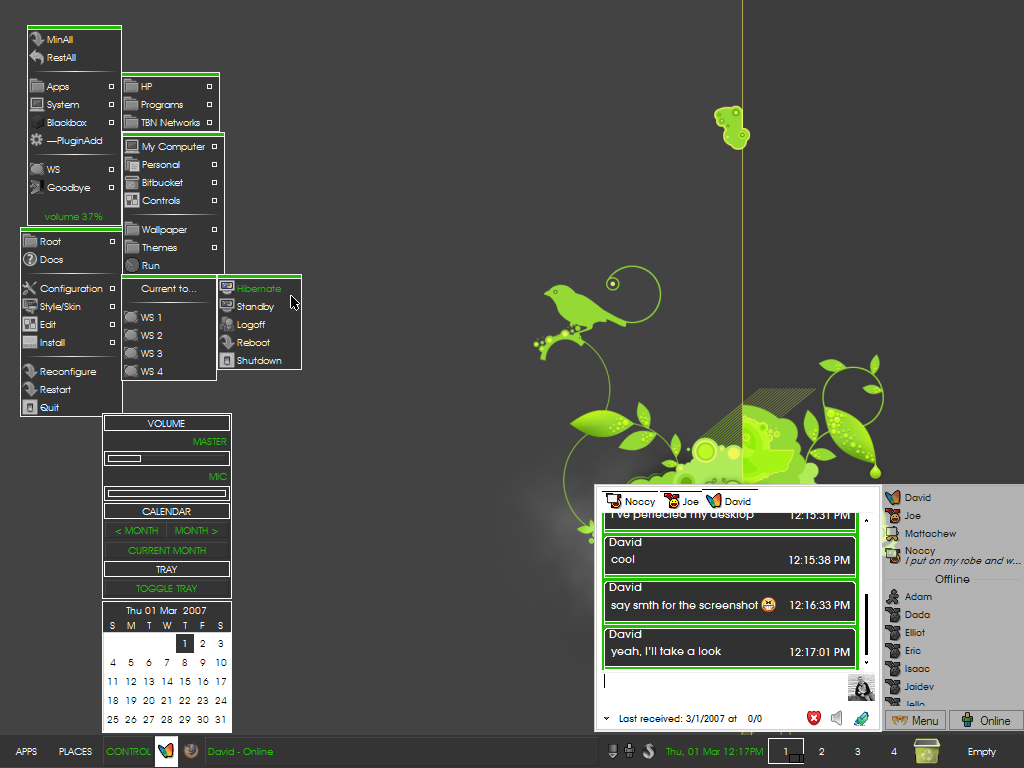Expand the Programs folder submenu
The height and width of the screenshot is (768, 1024).
[209, 104]
